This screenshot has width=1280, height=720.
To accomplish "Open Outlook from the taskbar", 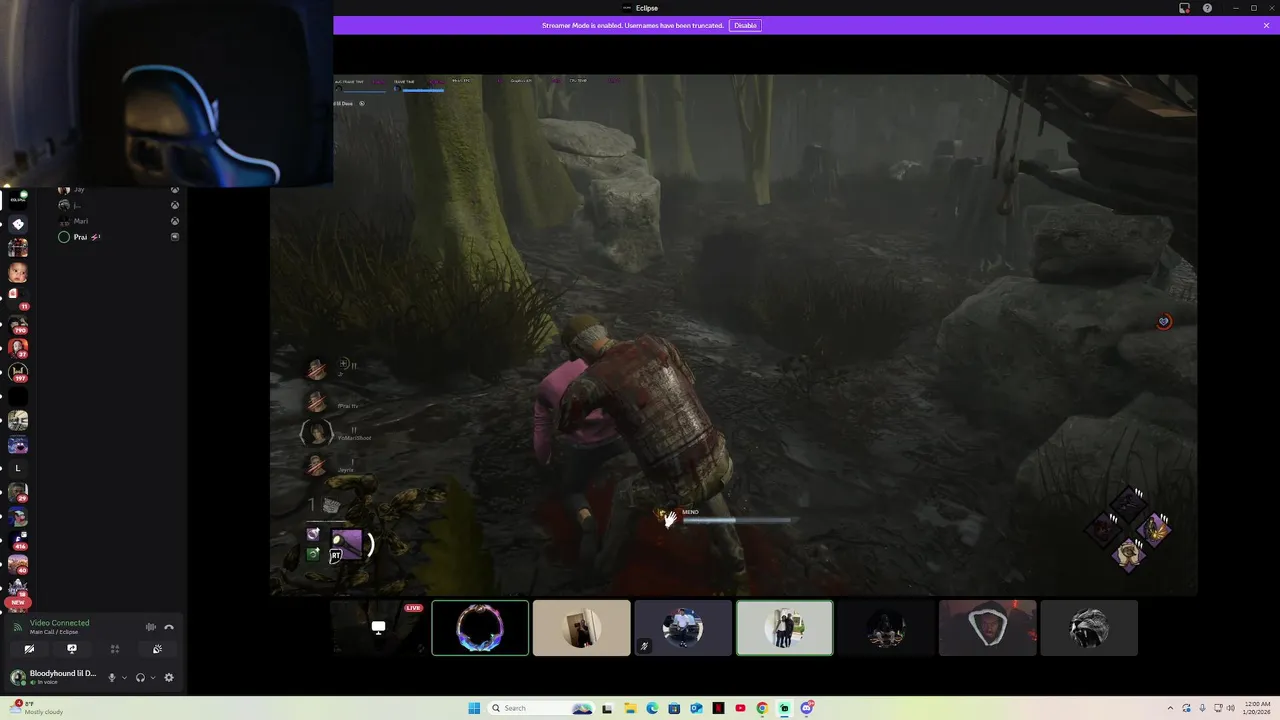I will (x=696, y=708).
